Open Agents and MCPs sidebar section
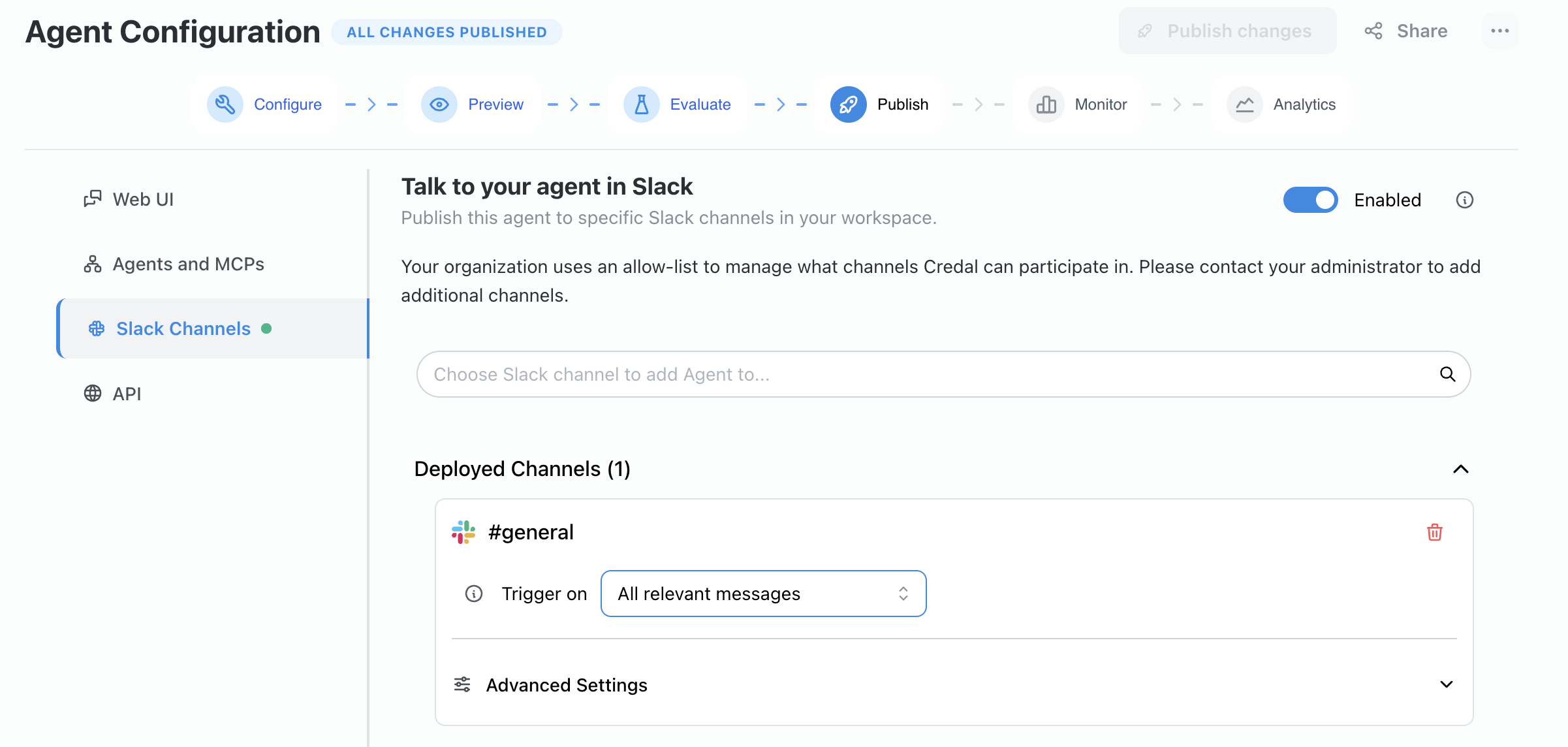The width and height of the screenshot is (1568, 747). pos(213,264)
